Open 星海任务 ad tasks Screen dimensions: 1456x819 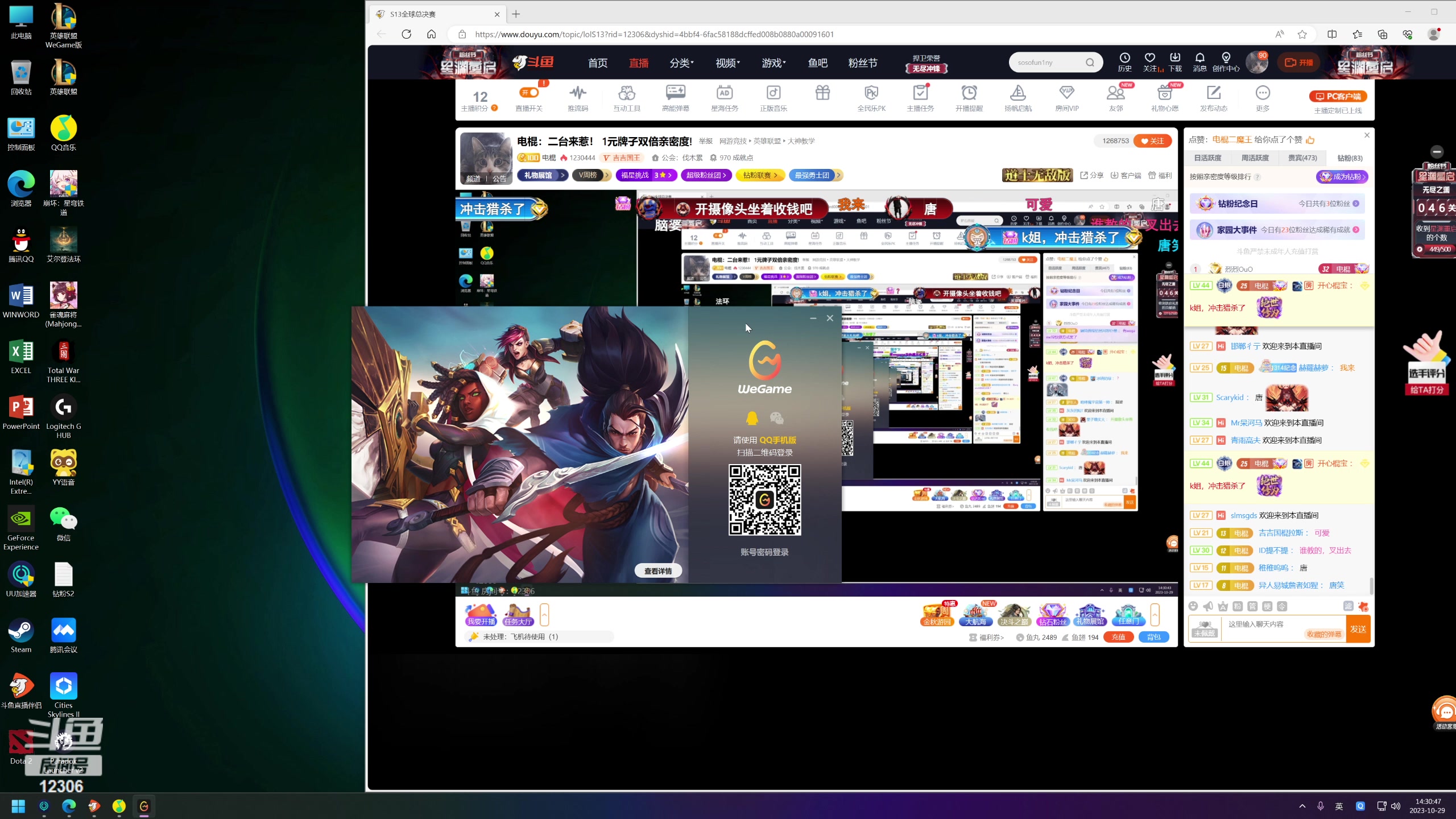point(725,98)
